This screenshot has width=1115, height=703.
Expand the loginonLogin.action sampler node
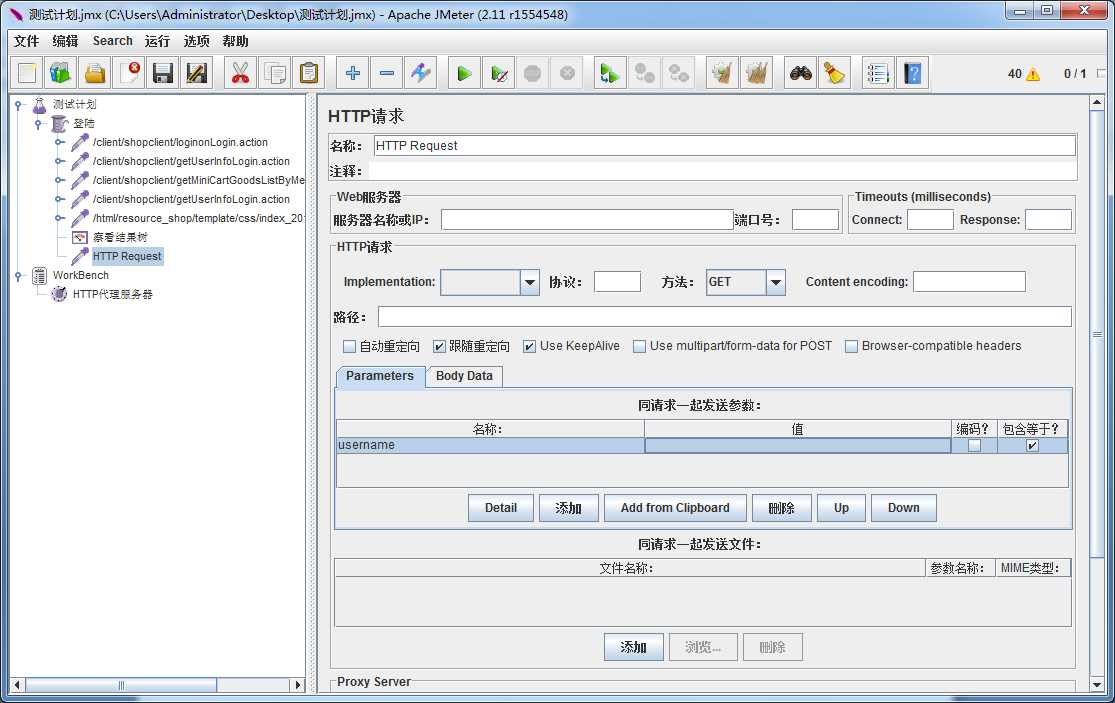[59, 142]
